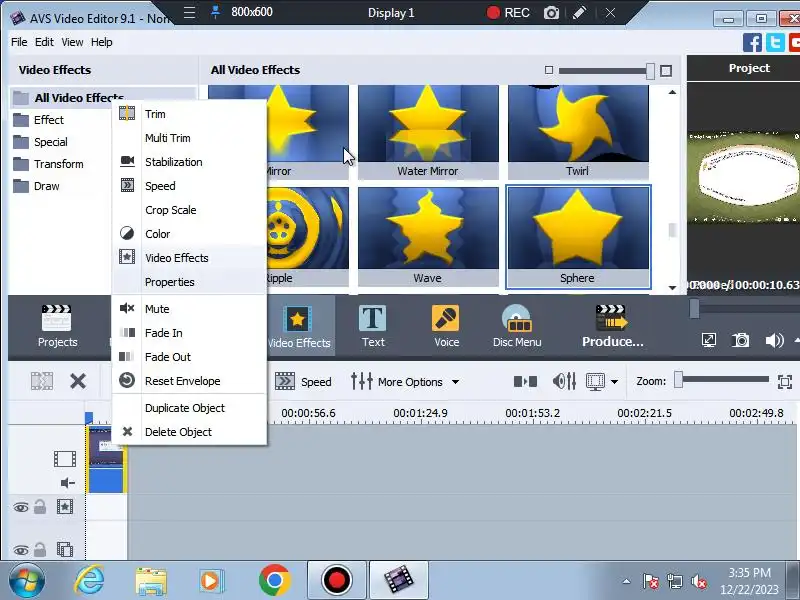Open the Projects section
The width and height of the screenshot is (800, 600).
[57, 326]
